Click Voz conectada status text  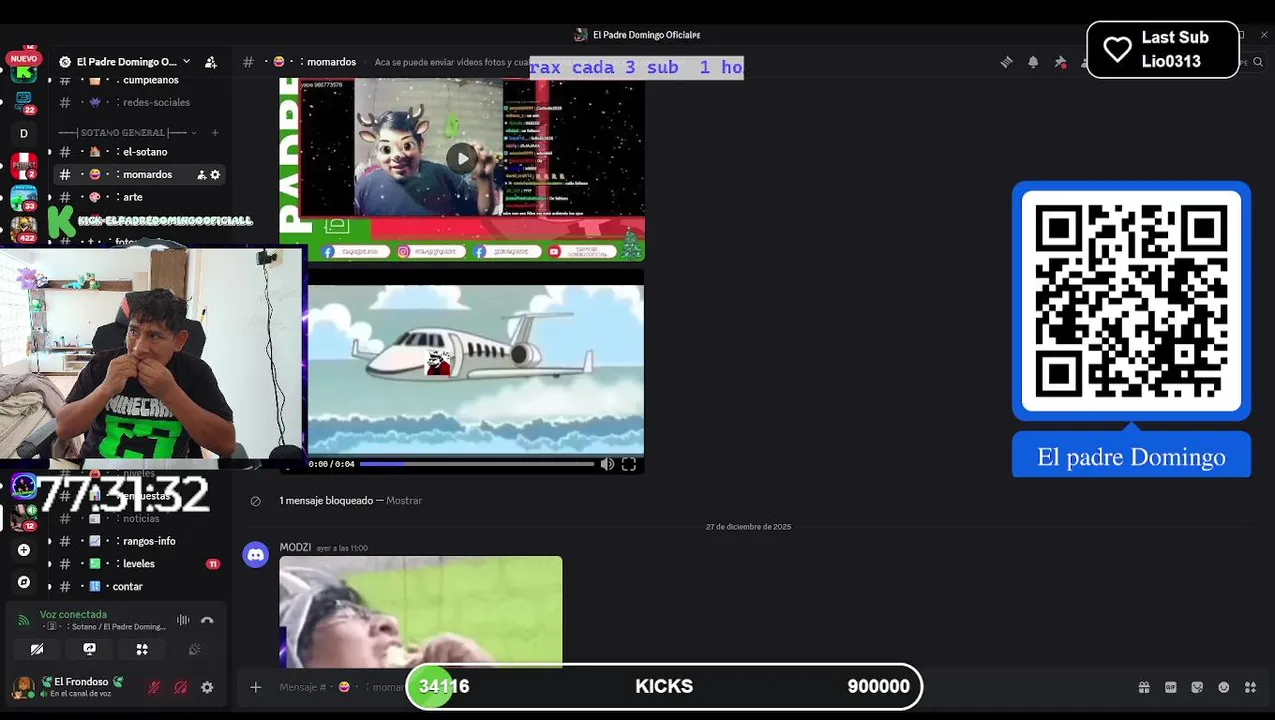tap(73, 615)
